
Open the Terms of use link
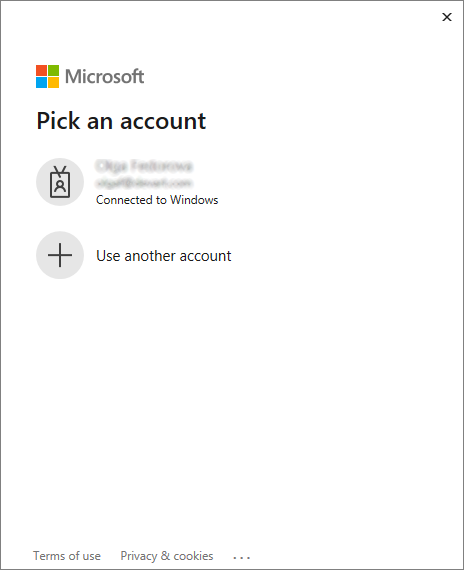(x=67, y=556)
